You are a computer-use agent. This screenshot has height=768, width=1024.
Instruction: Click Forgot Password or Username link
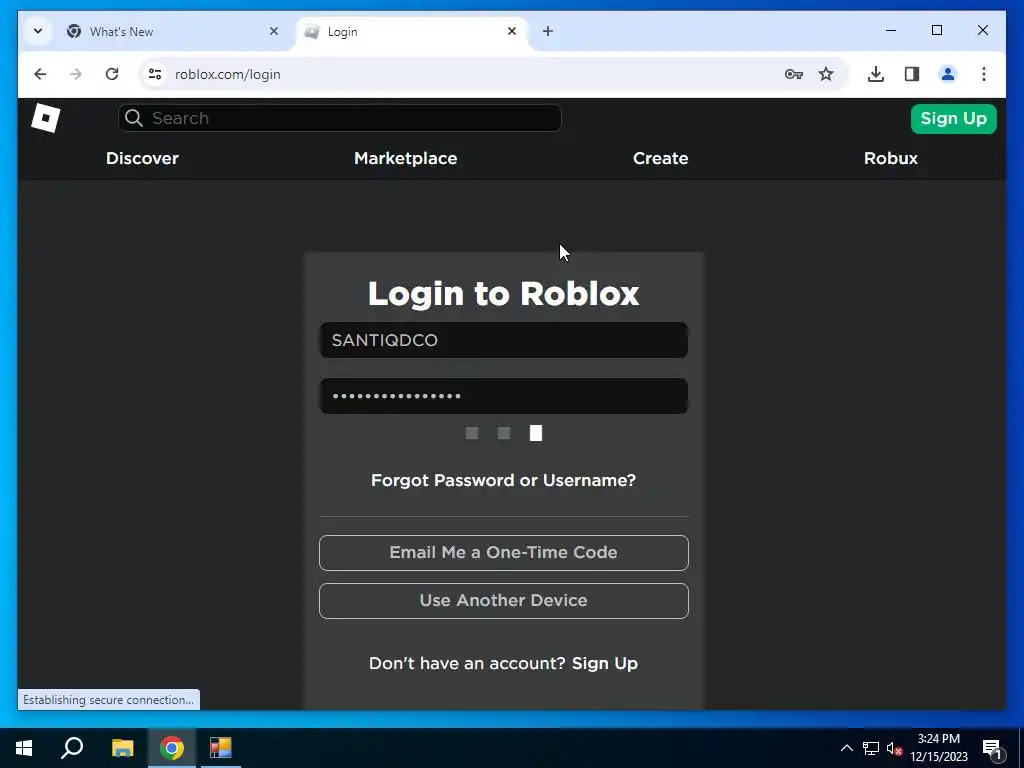click(504, 481)
